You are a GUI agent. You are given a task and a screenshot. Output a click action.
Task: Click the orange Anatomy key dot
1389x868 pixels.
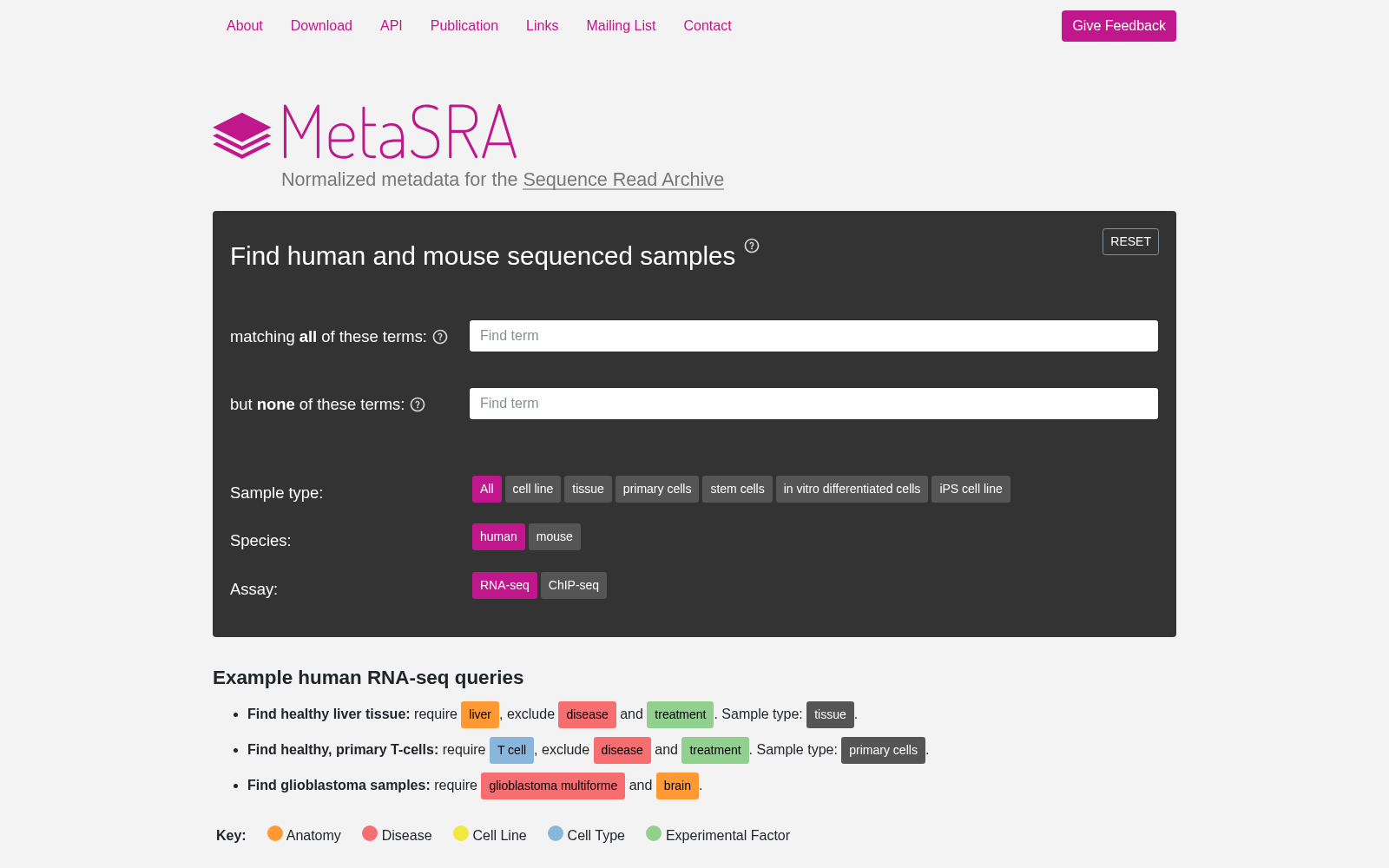tap(275, 833)
